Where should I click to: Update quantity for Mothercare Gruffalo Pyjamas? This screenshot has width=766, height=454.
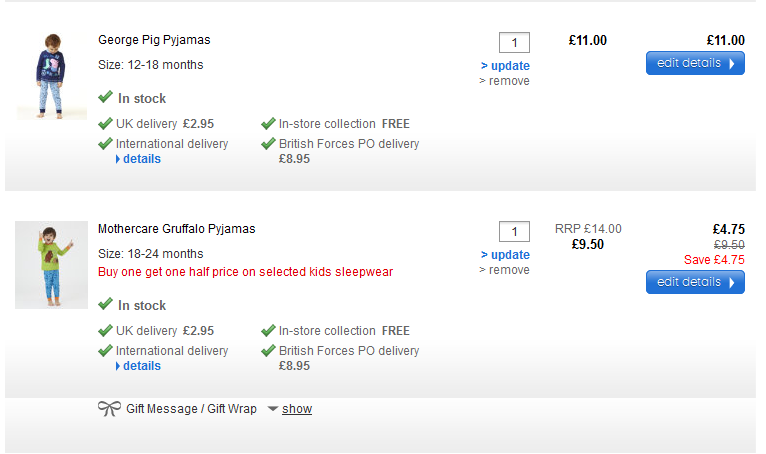click(x=506, y=255)
